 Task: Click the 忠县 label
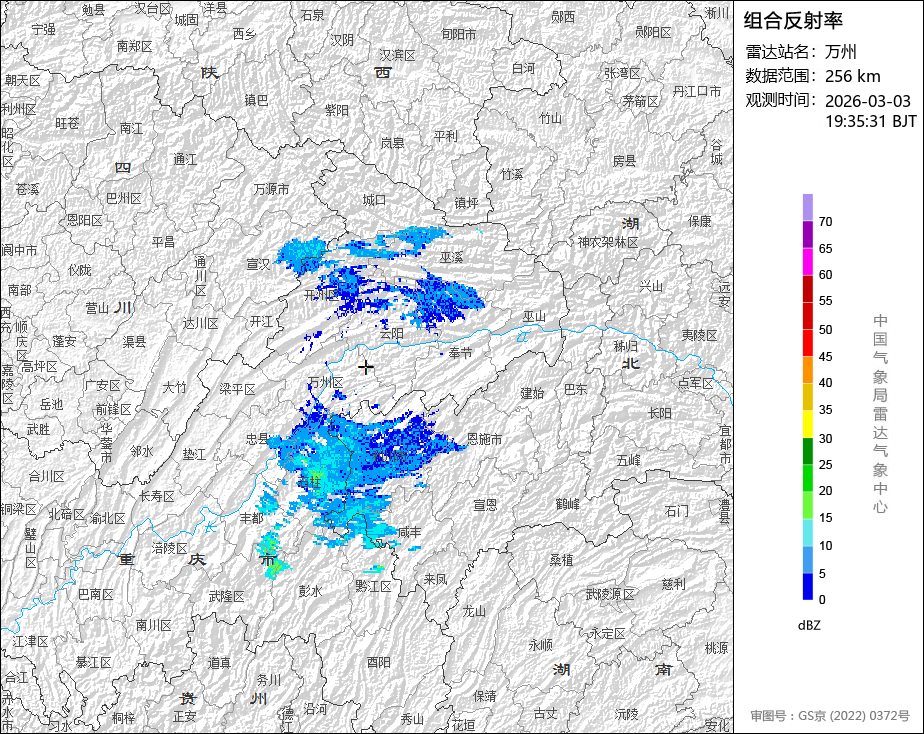[258, 439]
